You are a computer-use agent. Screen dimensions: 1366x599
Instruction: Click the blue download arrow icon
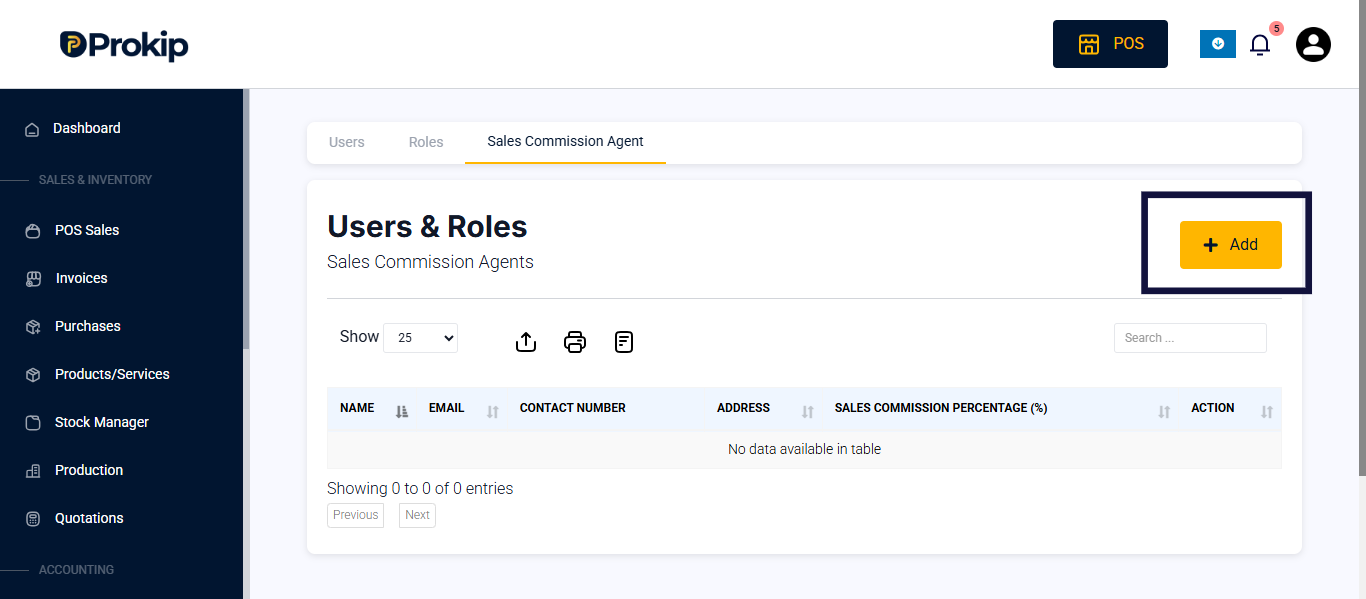(1218, 44)
